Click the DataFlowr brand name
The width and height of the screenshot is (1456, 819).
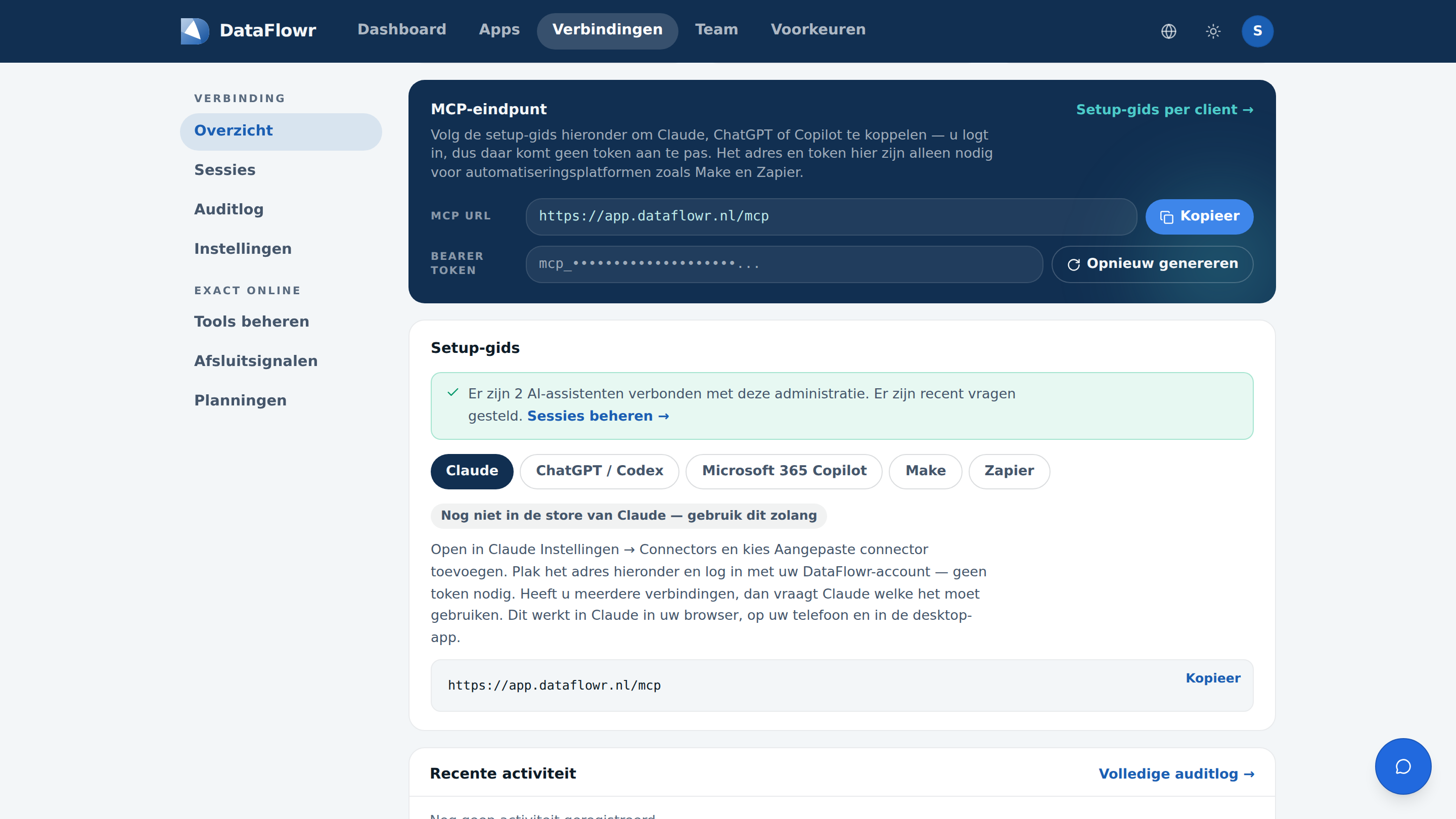[267, 30]
